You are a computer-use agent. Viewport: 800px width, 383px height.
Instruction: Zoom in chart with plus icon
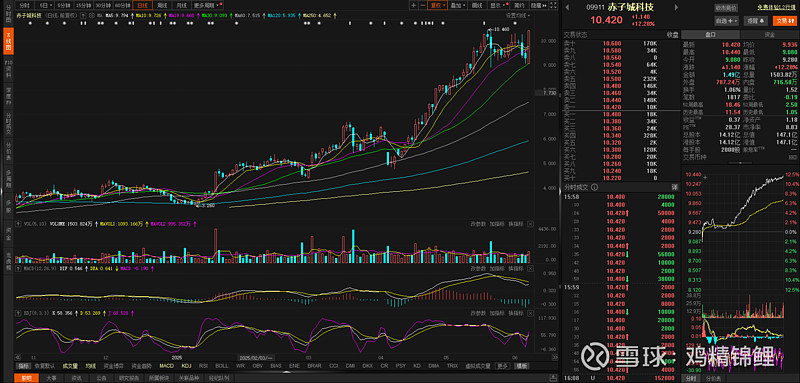tap(414, 5)
